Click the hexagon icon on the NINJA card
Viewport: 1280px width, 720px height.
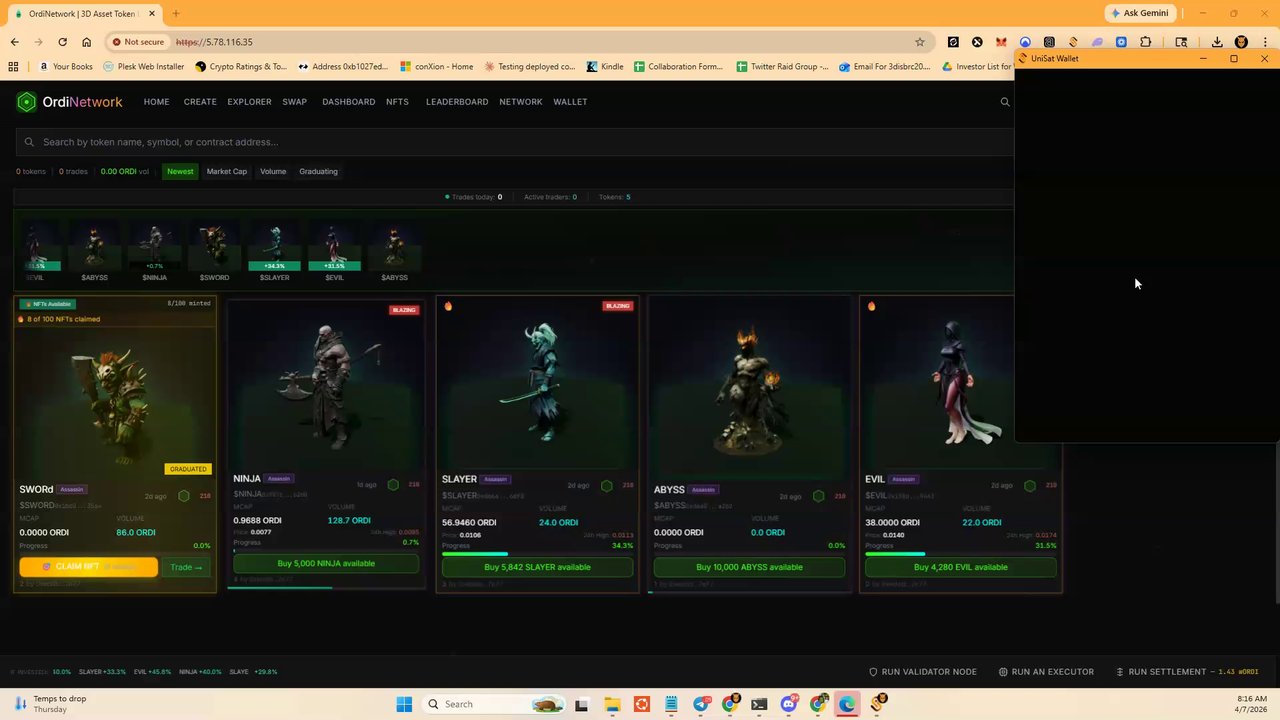click(x=393, y=485)
